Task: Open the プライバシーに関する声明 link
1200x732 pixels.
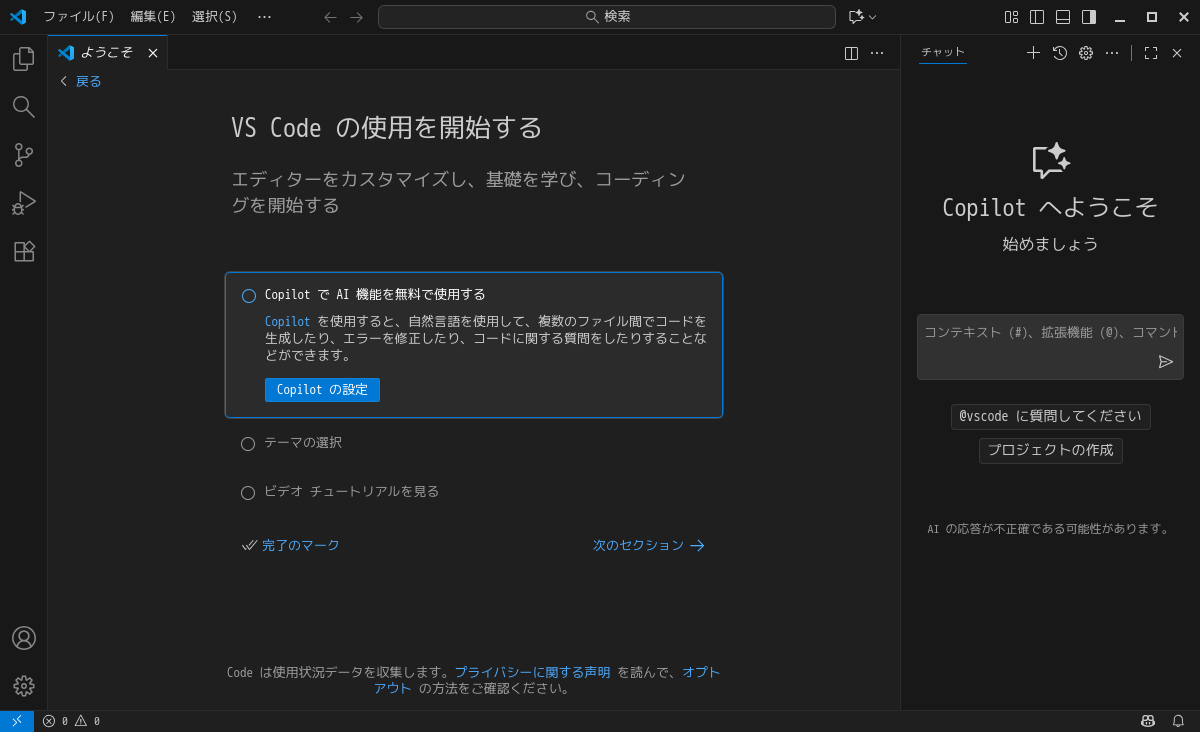Action: coord(532,672)
